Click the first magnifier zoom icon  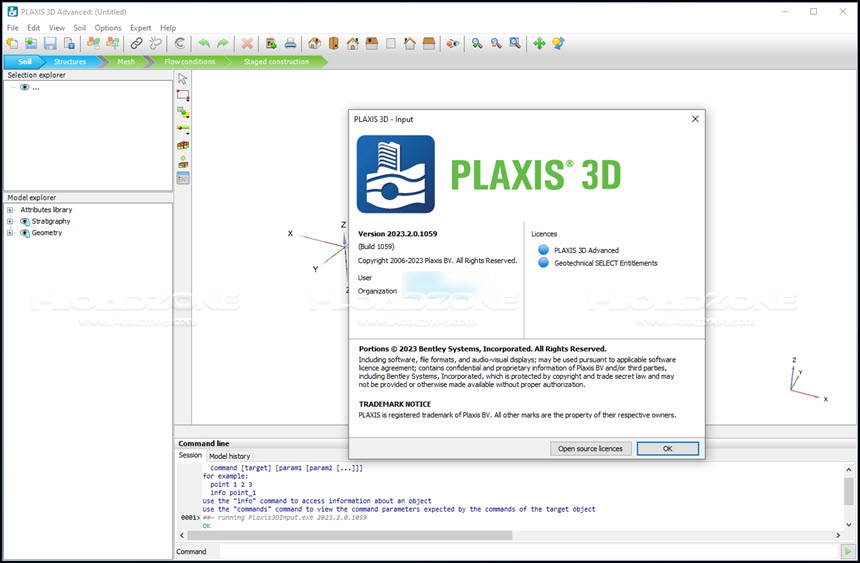click(x=477, y=43)
